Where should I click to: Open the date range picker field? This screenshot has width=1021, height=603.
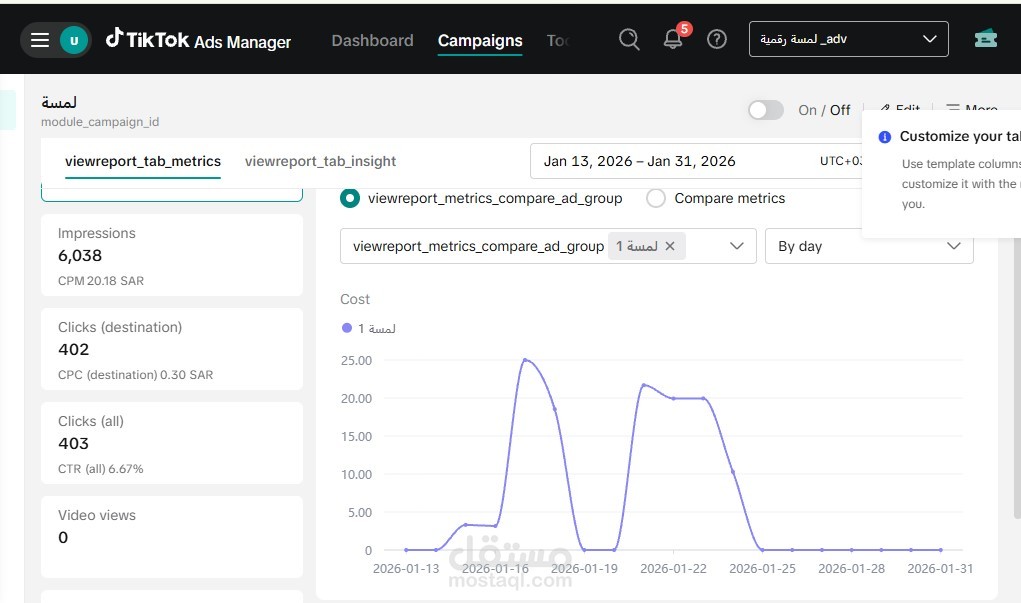click(680, 161)
